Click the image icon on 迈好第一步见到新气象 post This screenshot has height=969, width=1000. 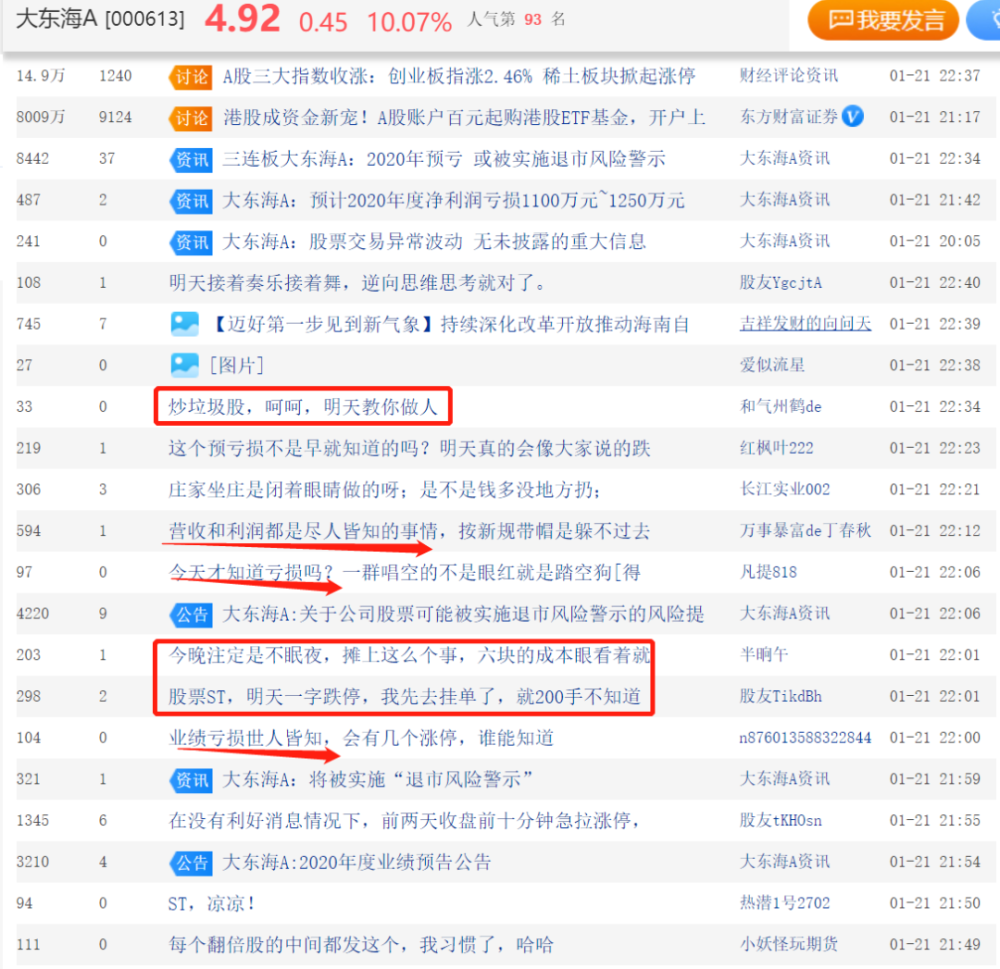click(185, 324)
